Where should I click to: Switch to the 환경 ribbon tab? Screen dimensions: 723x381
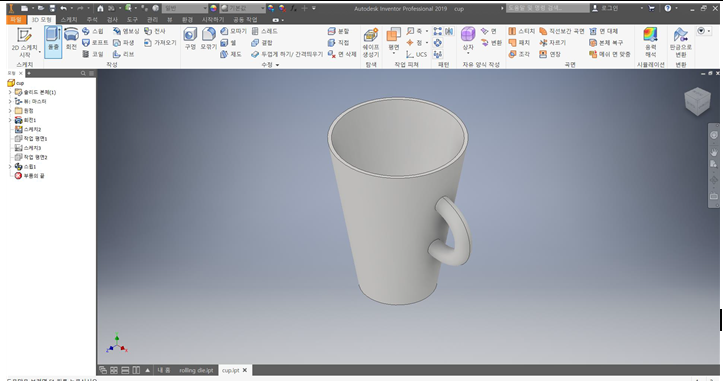[x=187, y=19]
